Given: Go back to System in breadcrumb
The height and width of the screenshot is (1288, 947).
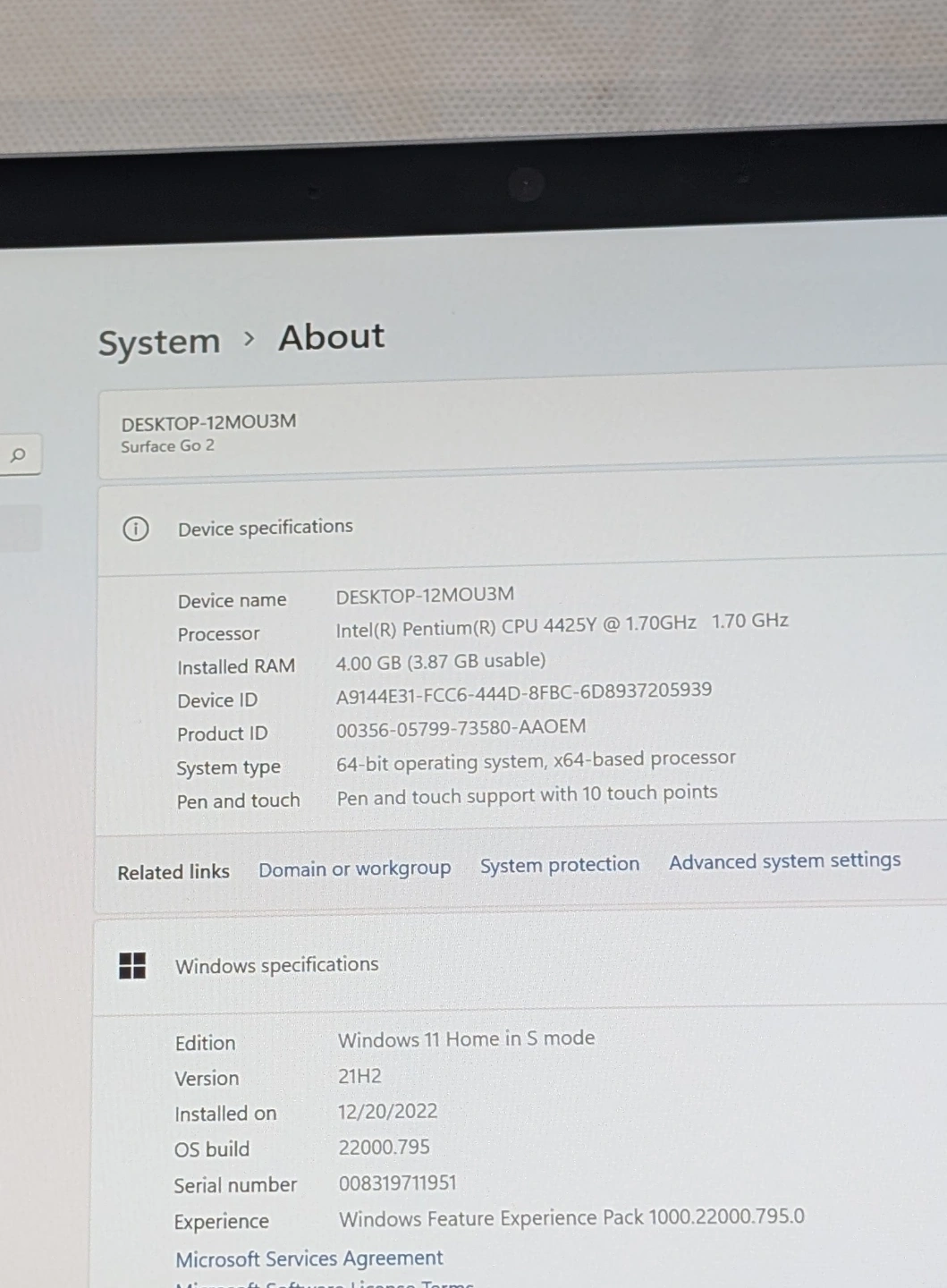Looking at the screenshot, I should coord(159,342).
